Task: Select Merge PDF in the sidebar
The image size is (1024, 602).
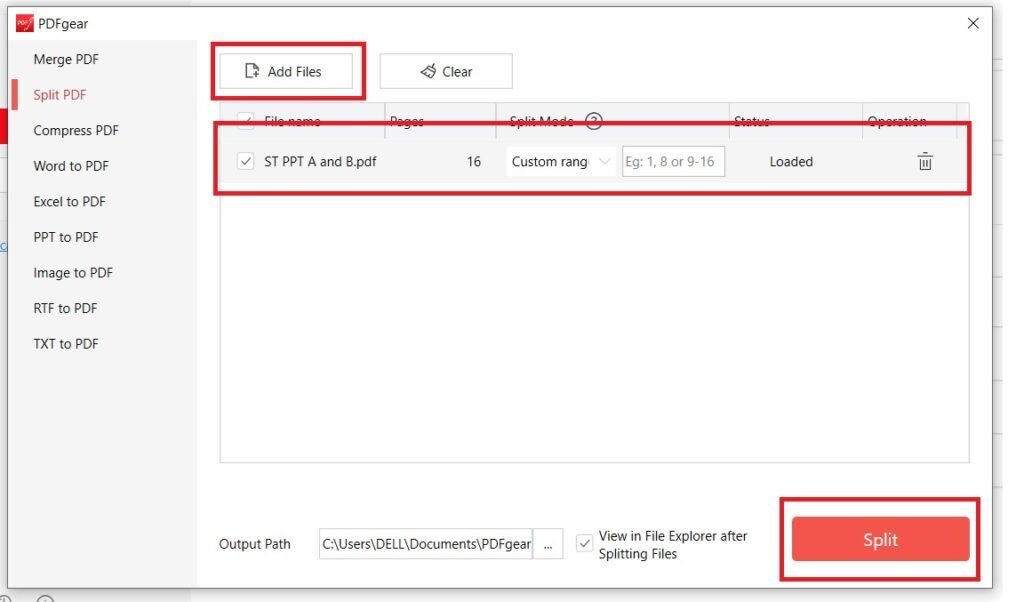Action: 66,59
